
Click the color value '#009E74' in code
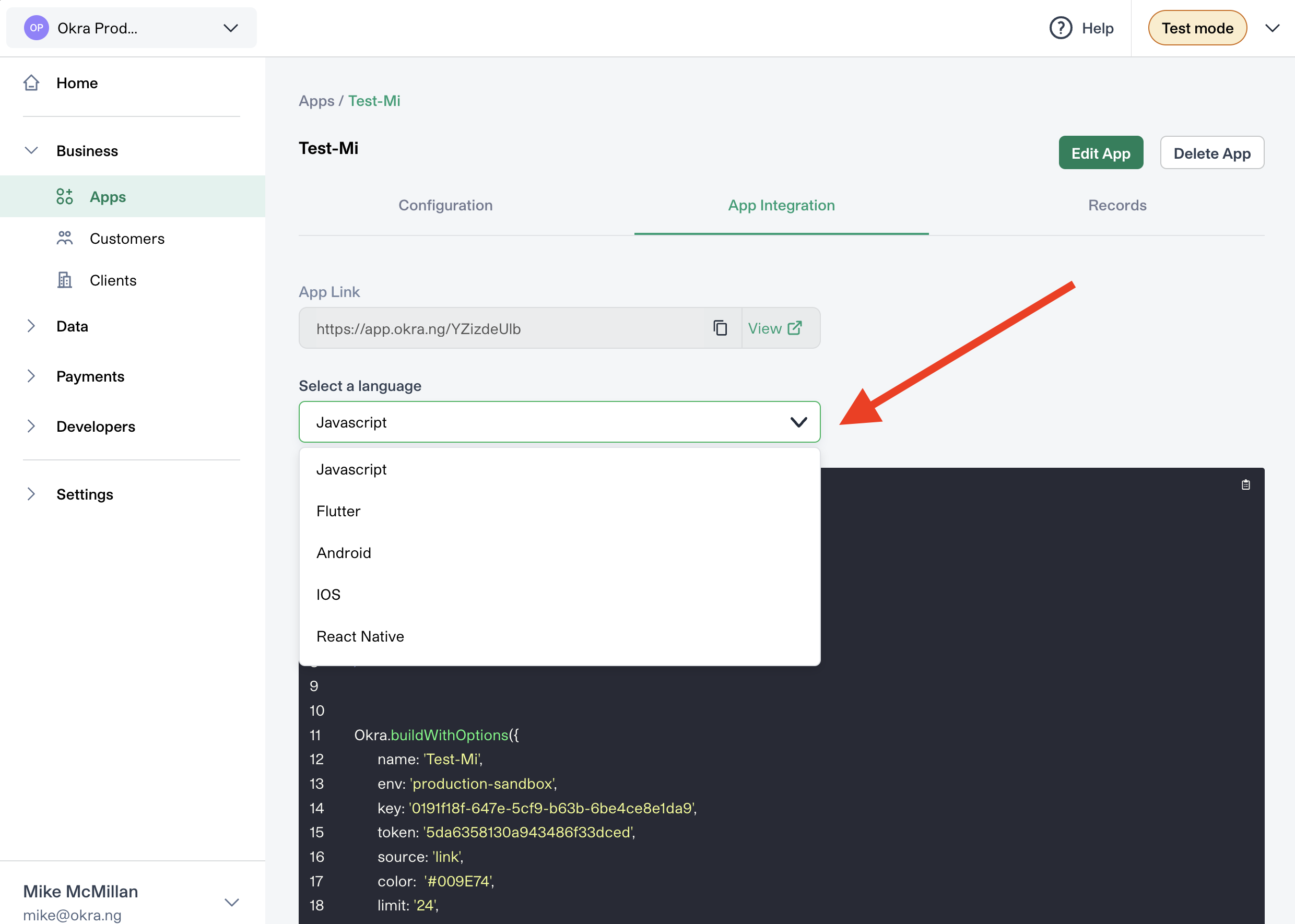[x=458, y=881]
